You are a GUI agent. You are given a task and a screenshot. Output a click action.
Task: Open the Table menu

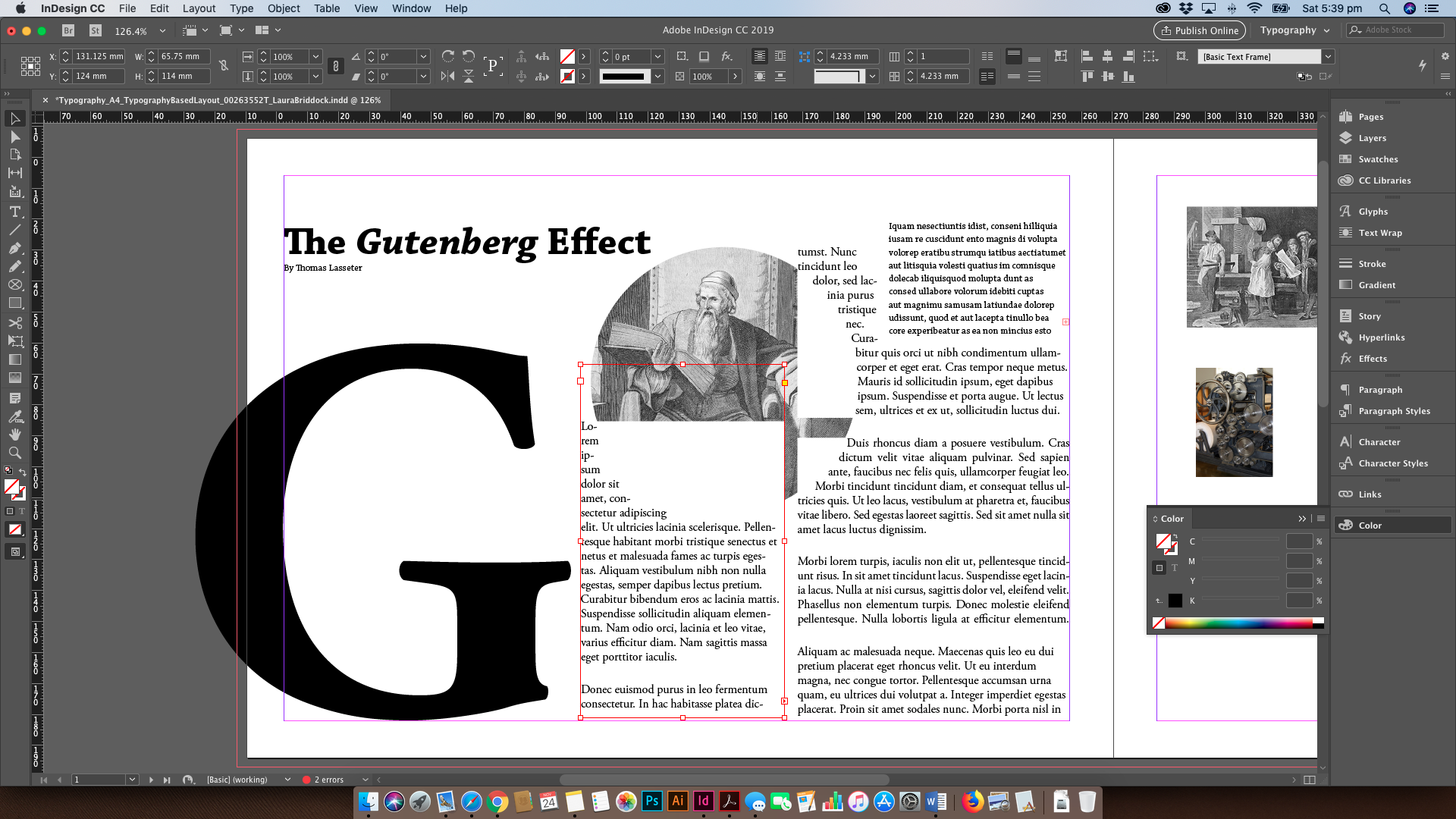click(327, 8)
